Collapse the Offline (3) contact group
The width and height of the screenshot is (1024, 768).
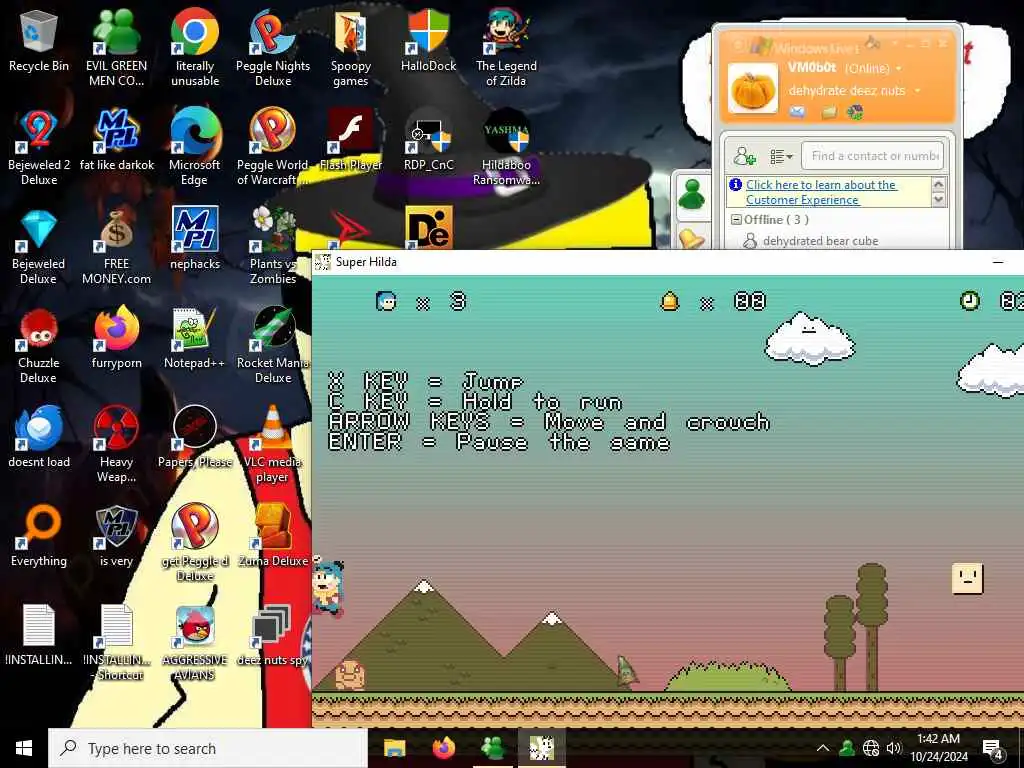pos(736,219)
